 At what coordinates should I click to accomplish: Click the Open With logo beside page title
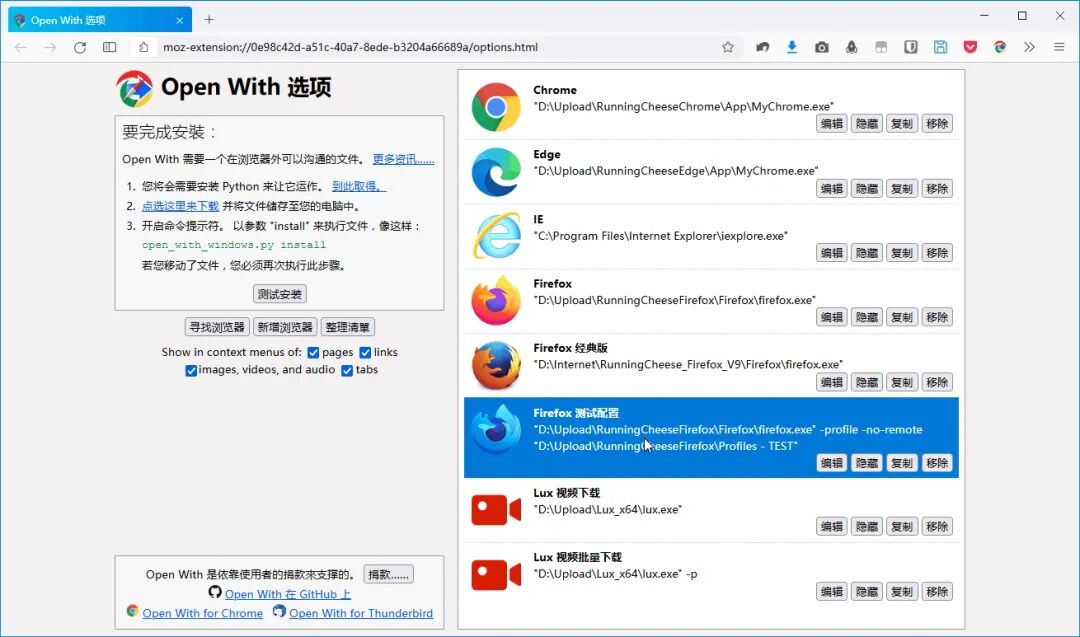pos(134,89)
